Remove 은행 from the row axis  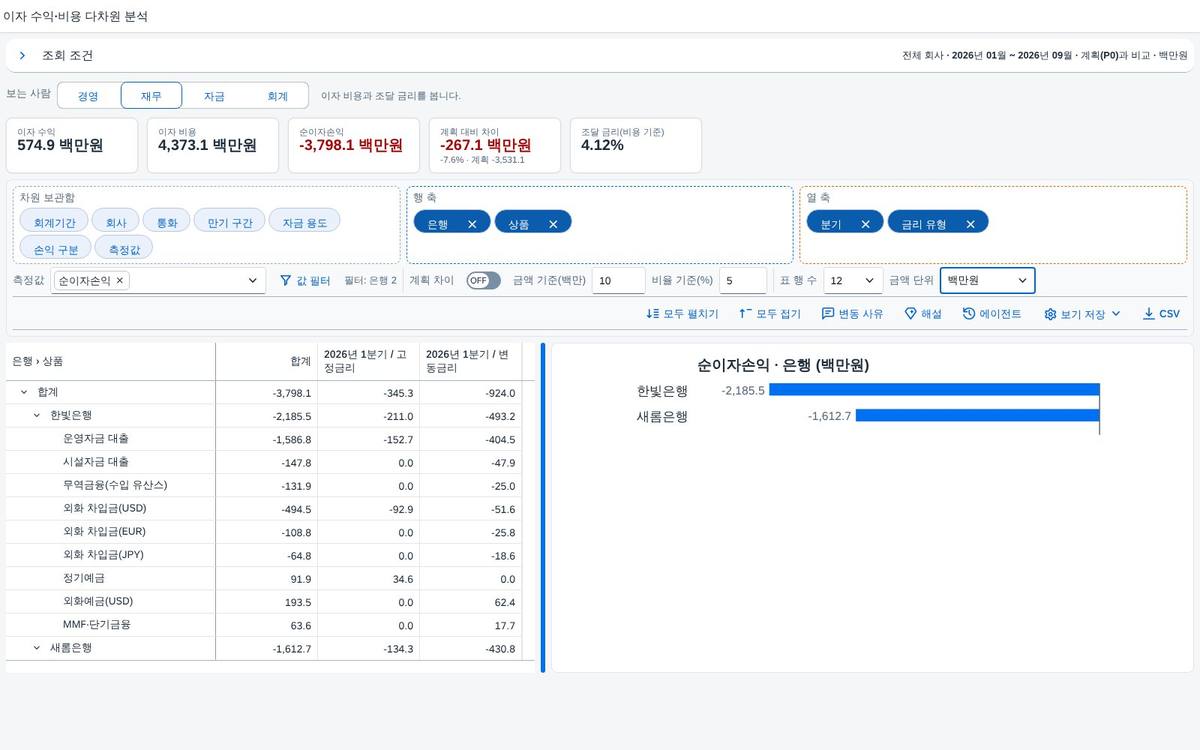pyautogui.click(x=472, y=224)
